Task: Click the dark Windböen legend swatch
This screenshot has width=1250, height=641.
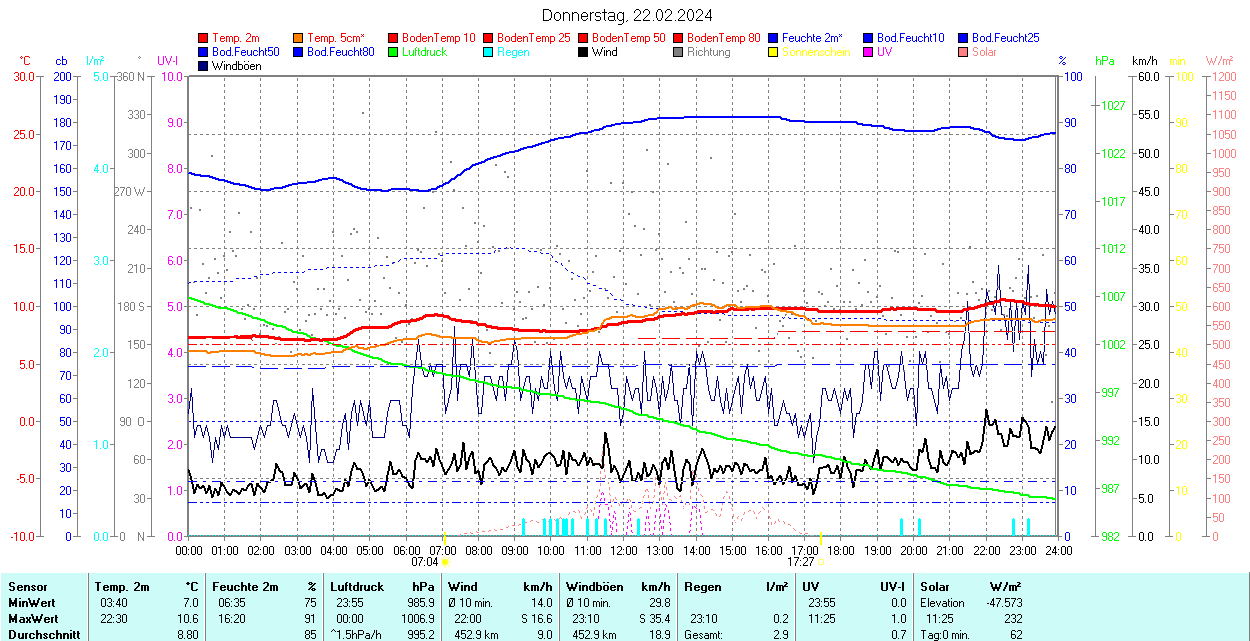Action: 204,66
